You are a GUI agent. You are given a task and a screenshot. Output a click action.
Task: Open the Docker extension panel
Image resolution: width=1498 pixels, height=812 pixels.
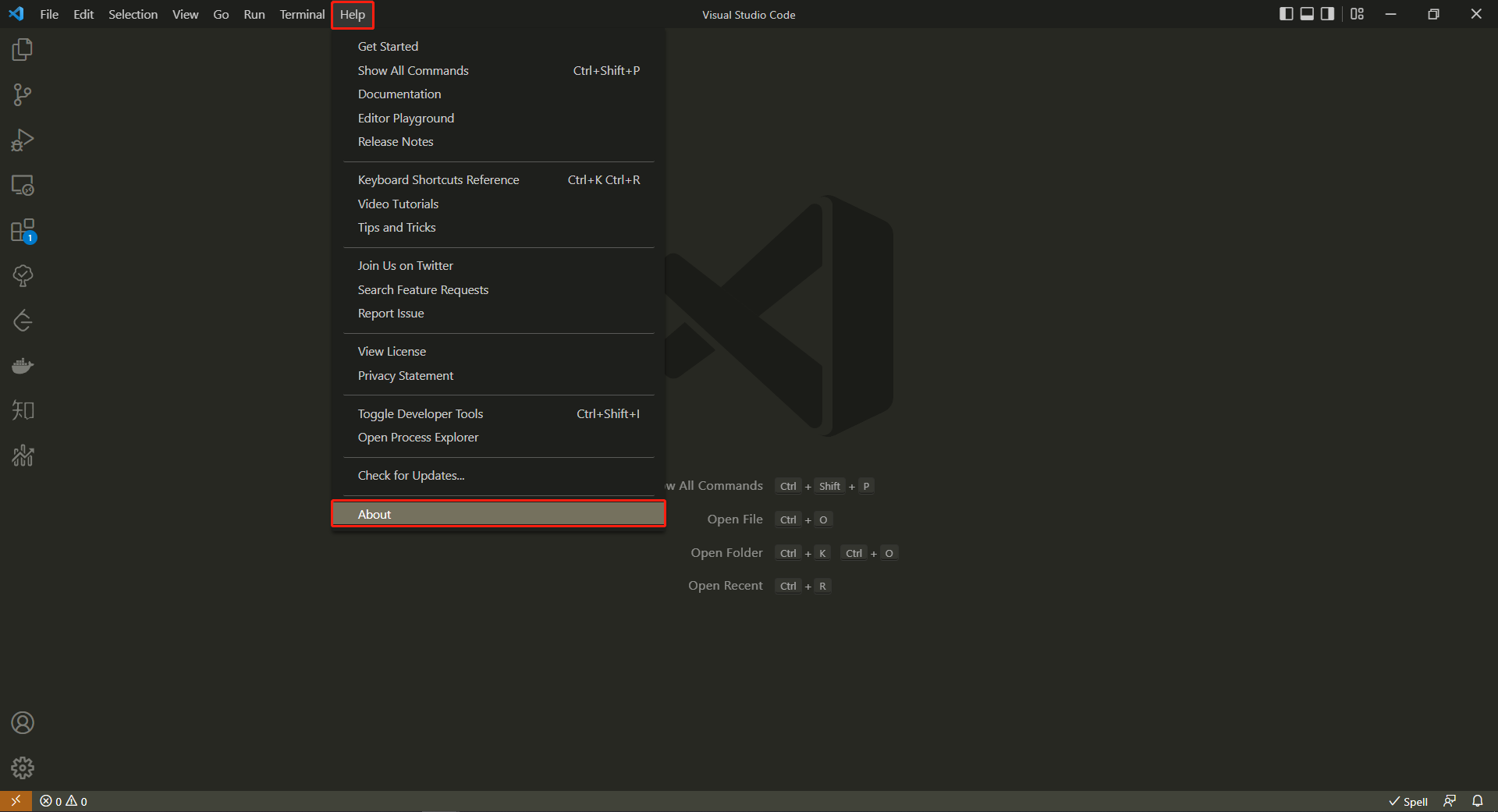[23, 365]
